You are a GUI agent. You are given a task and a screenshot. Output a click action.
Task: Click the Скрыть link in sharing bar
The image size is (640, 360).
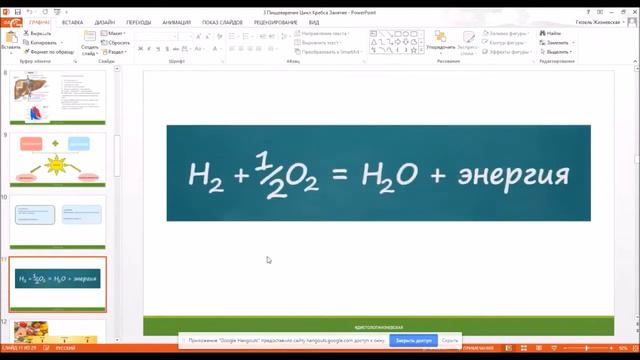(450, 340)
